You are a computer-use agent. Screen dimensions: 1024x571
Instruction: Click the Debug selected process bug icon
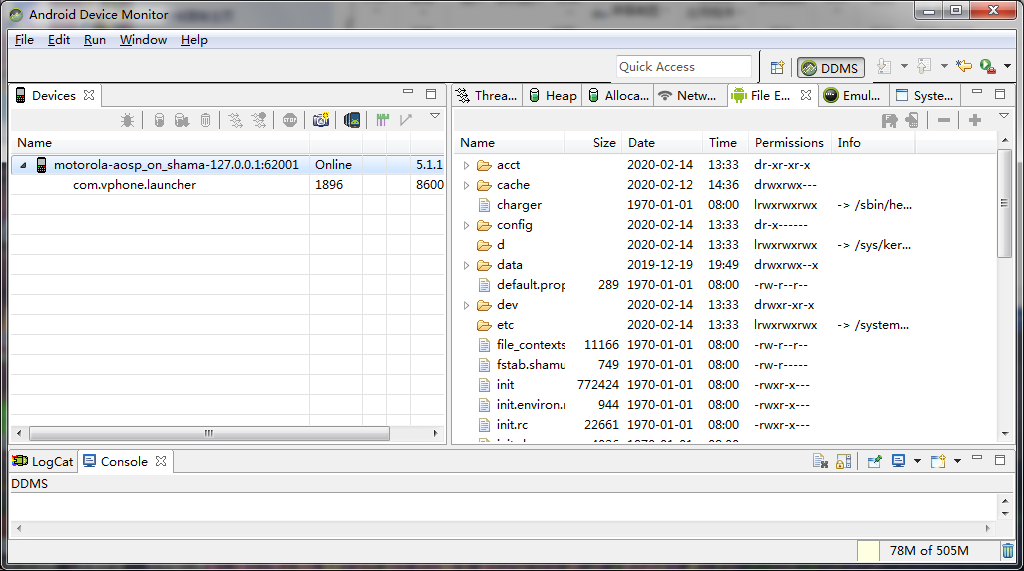pyautogui.click(x=127, y=120)
